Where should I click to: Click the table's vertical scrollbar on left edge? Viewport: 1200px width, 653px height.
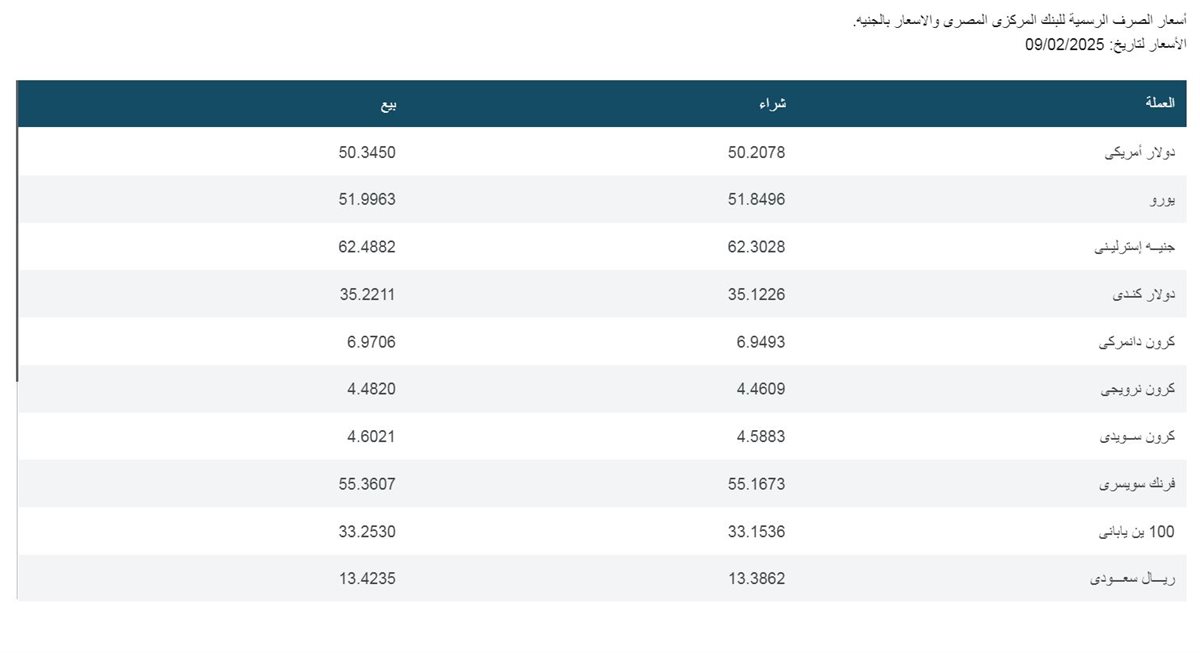tap(18, 230)
